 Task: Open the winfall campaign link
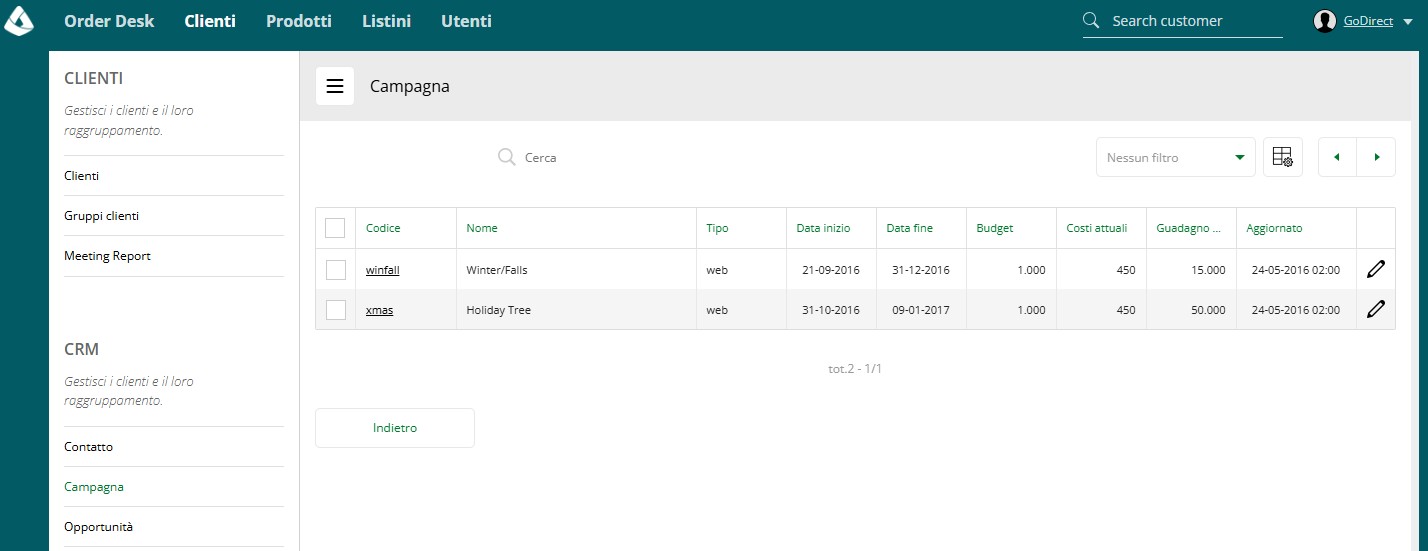383,270
